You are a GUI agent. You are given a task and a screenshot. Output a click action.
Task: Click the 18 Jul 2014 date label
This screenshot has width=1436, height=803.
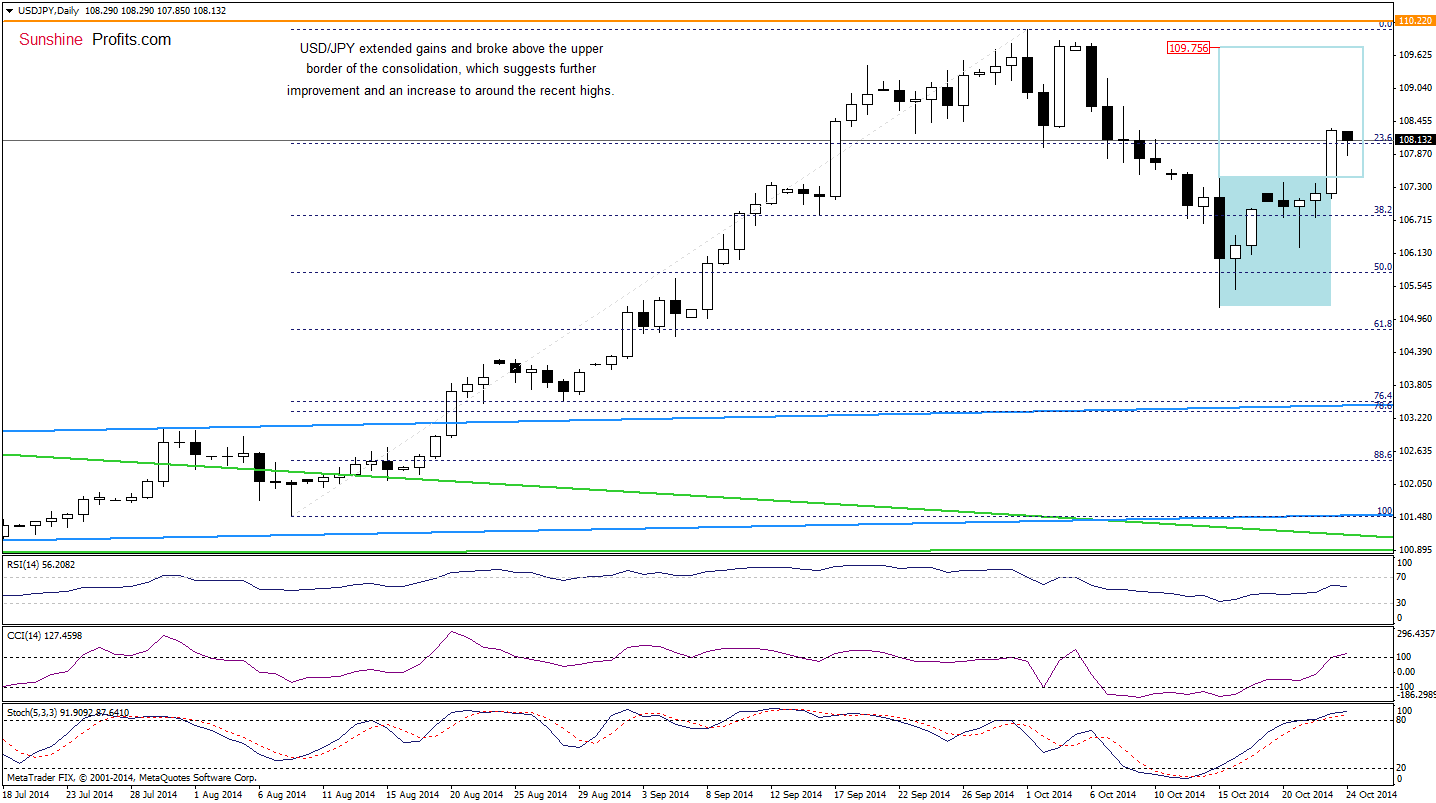pos(27,794)
